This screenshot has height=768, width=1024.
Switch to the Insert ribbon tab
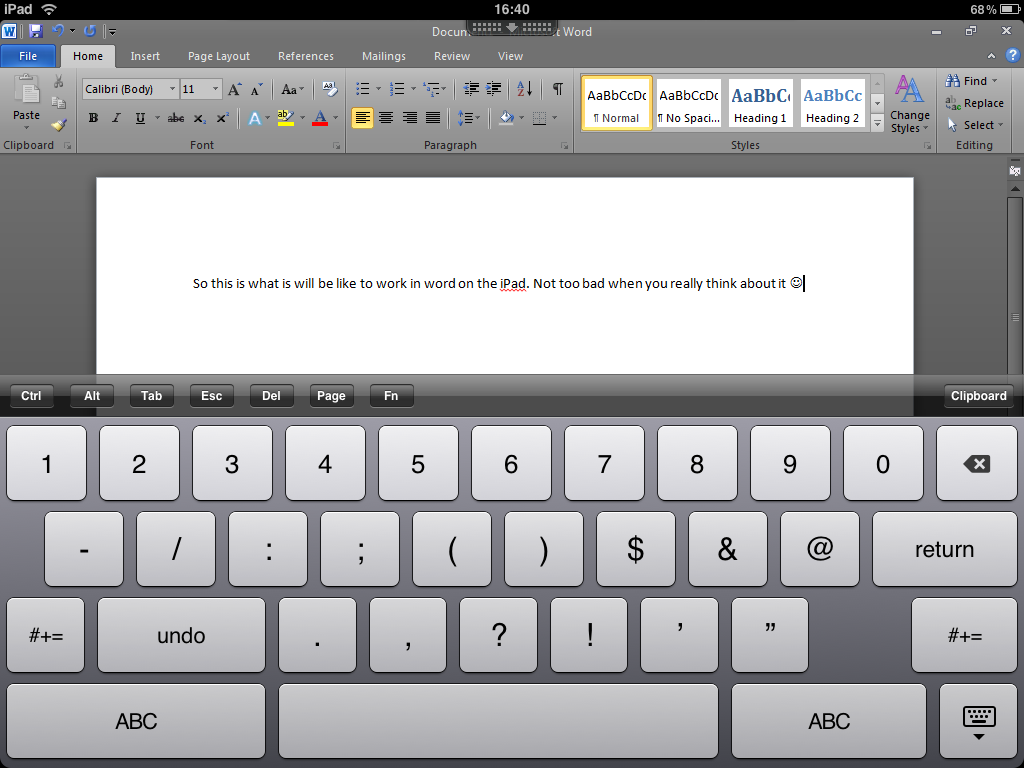145,56
